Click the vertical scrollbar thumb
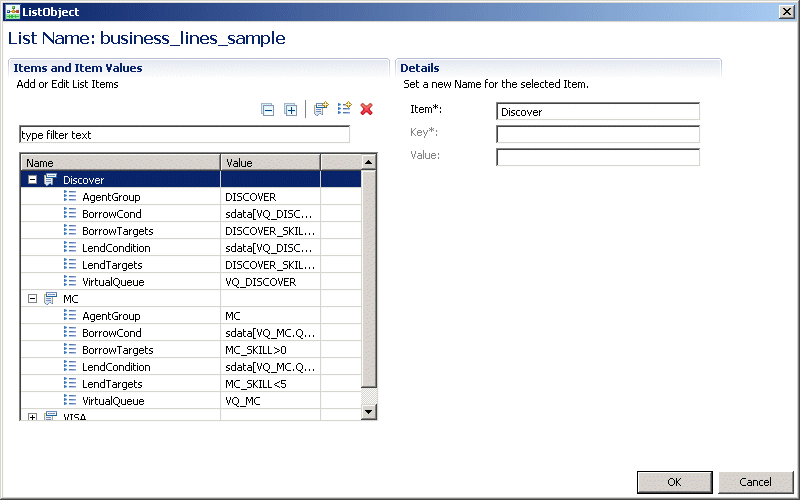The image size is (800, 500). [368, 279]
